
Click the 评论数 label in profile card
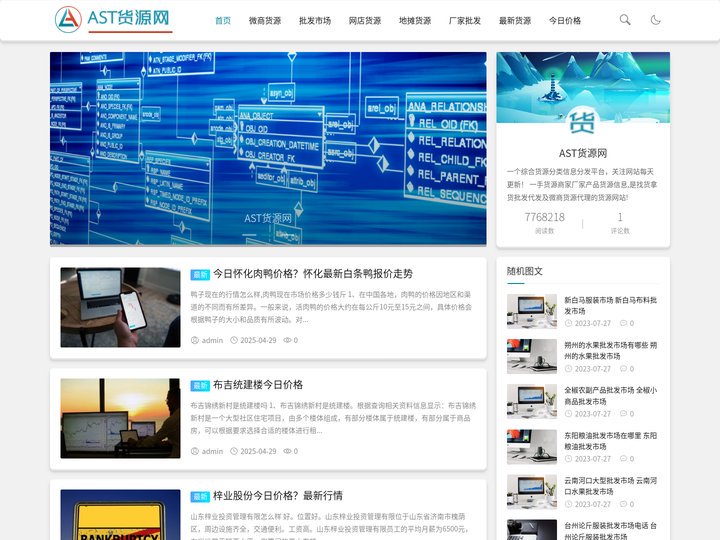620,231
